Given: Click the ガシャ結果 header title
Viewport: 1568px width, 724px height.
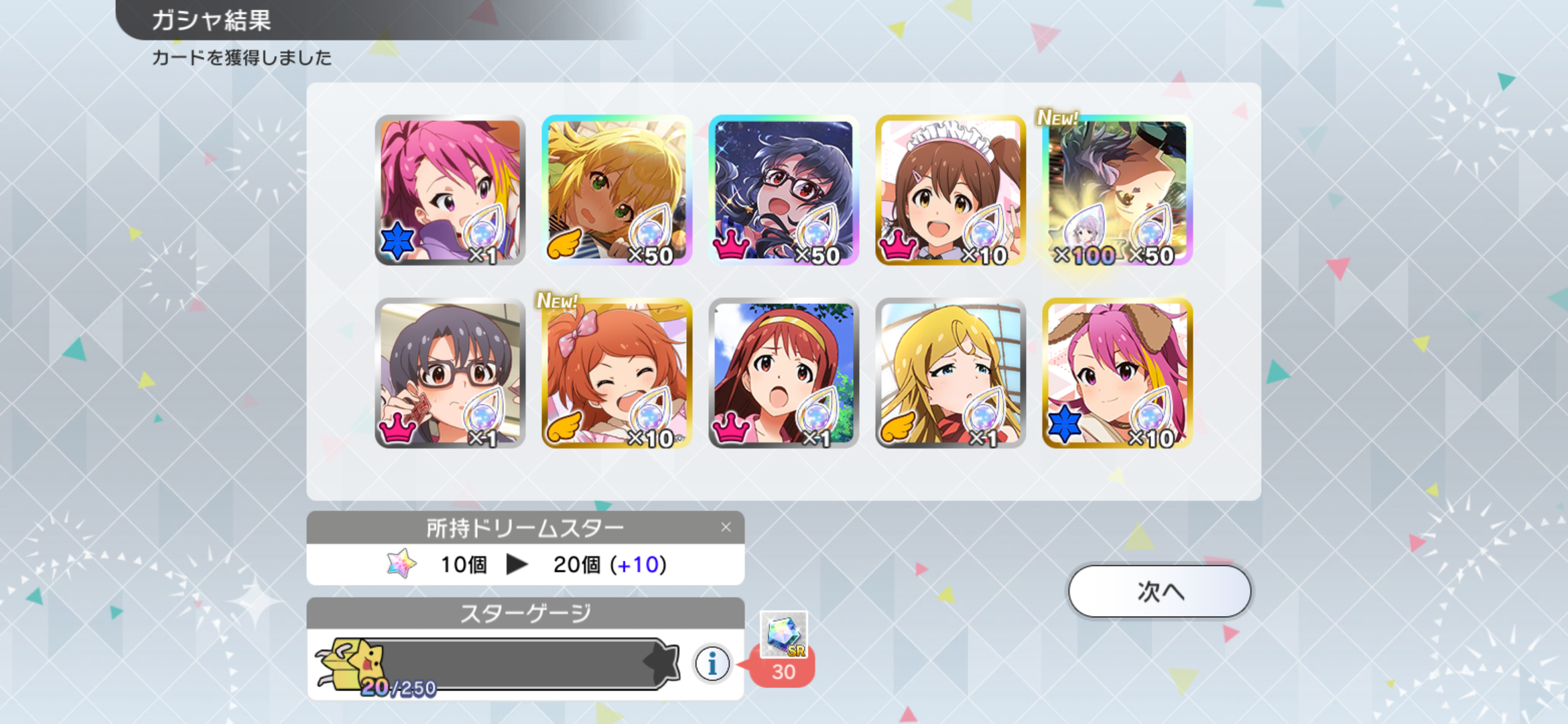Looking at the screenshot, I should point(211,20).
